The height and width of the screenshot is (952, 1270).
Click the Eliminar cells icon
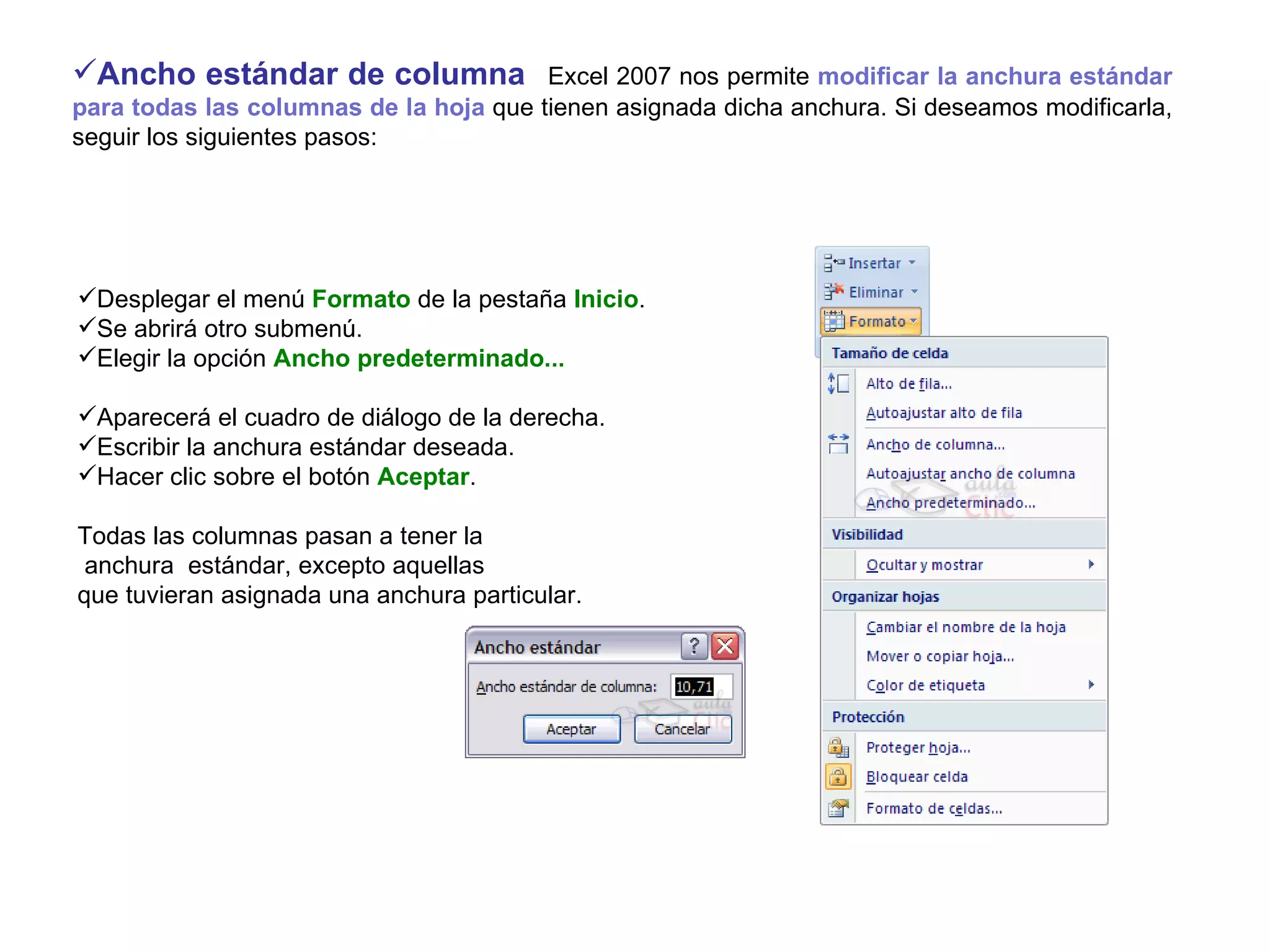(834, 291)
